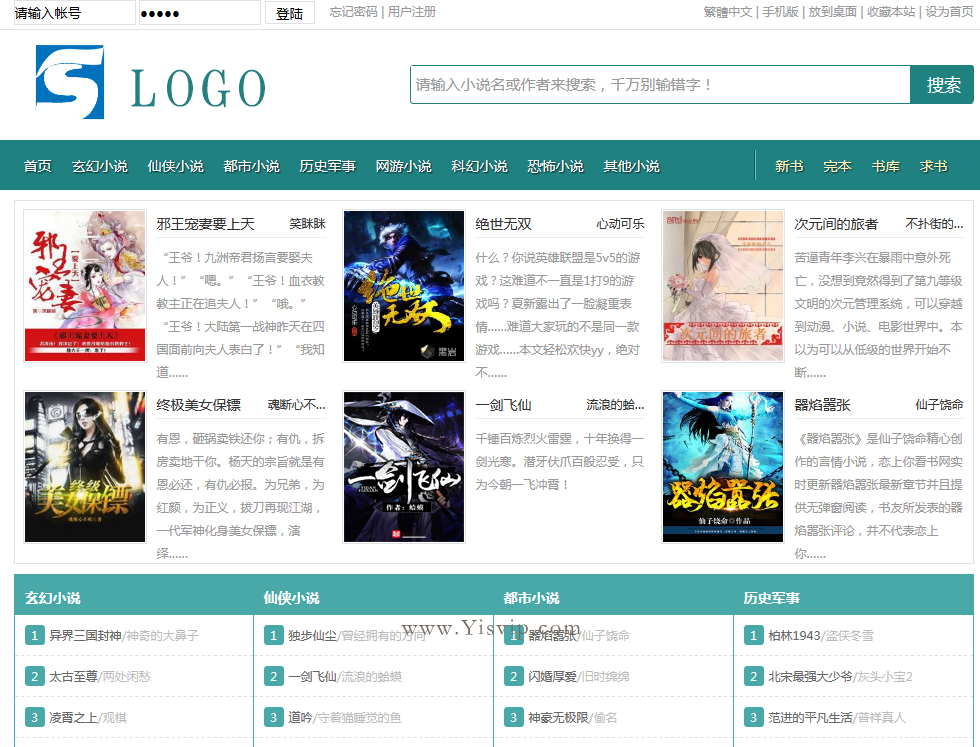Image resolution: width=980 pixels, height=747 pixels.
Task: Select the 玄幻小说 category menu
Action: pos(99,166)
